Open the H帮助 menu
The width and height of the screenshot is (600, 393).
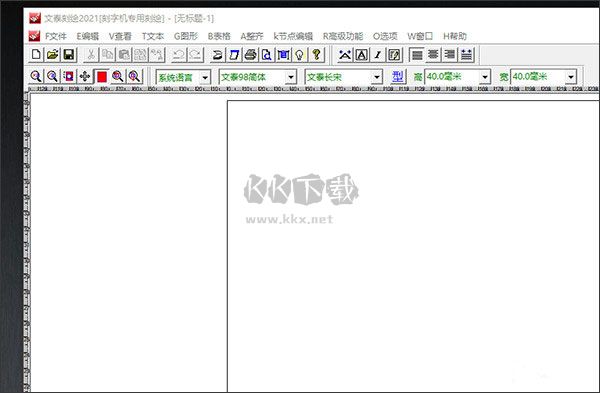tap(455, 36)
